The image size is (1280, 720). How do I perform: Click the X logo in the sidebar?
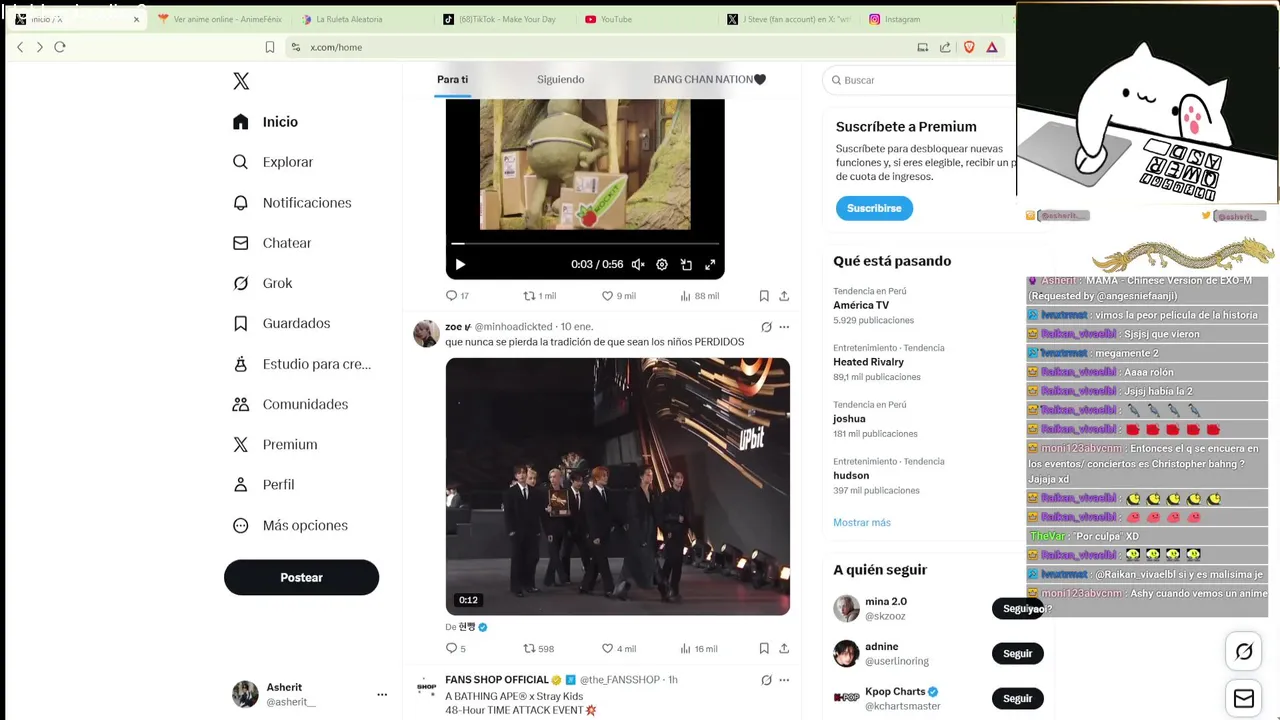click(241, 81)
